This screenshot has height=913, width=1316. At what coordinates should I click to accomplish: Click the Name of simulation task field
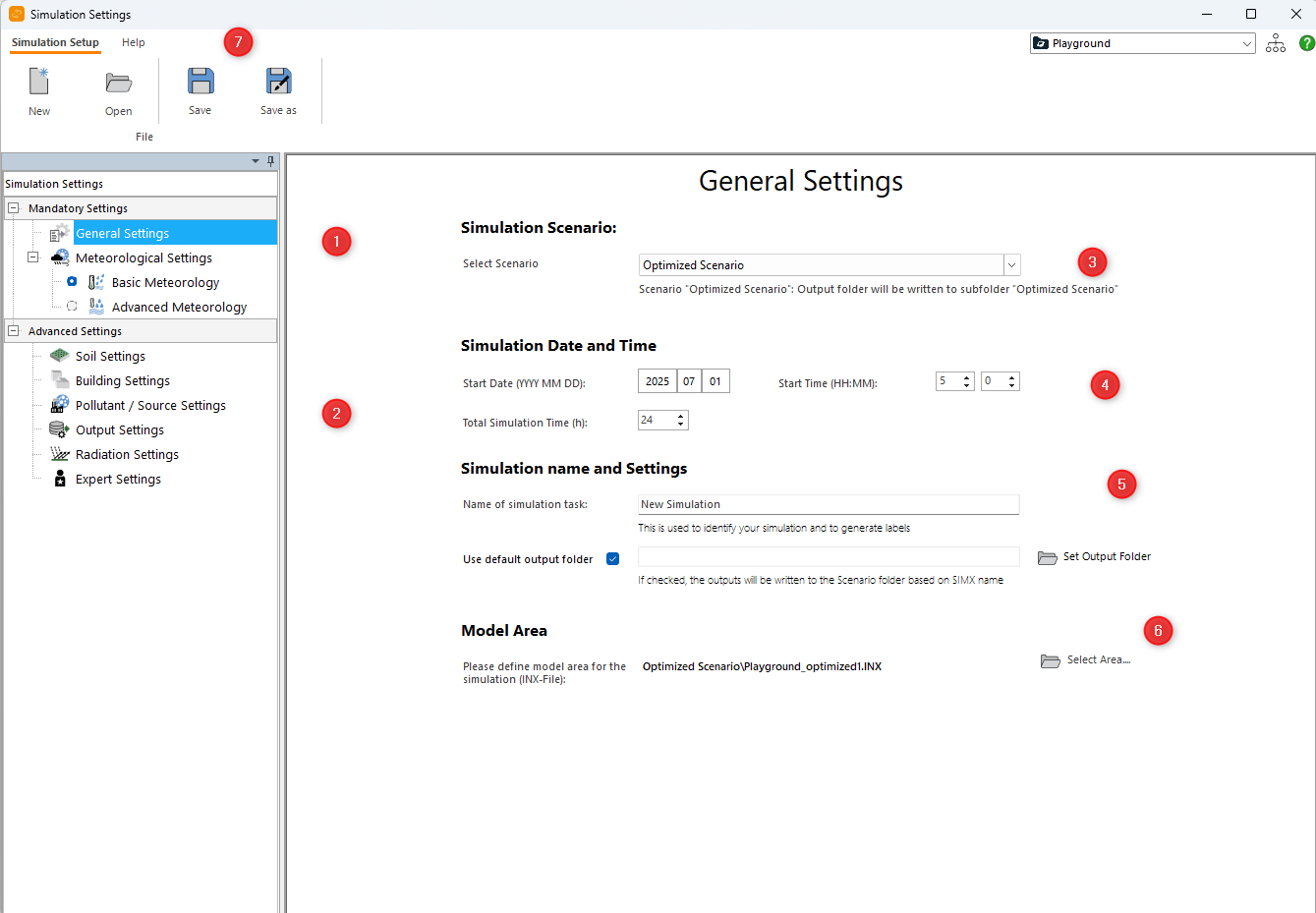[x=828, y=504]
